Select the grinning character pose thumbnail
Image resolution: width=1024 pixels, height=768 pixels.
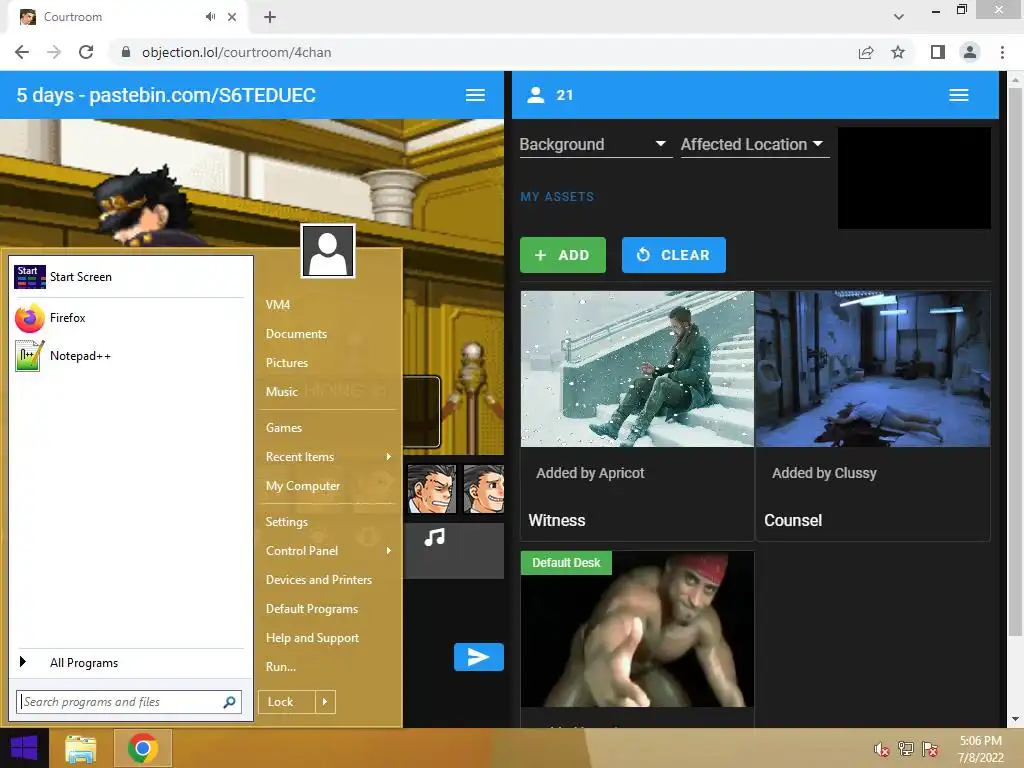pos(484,488)
